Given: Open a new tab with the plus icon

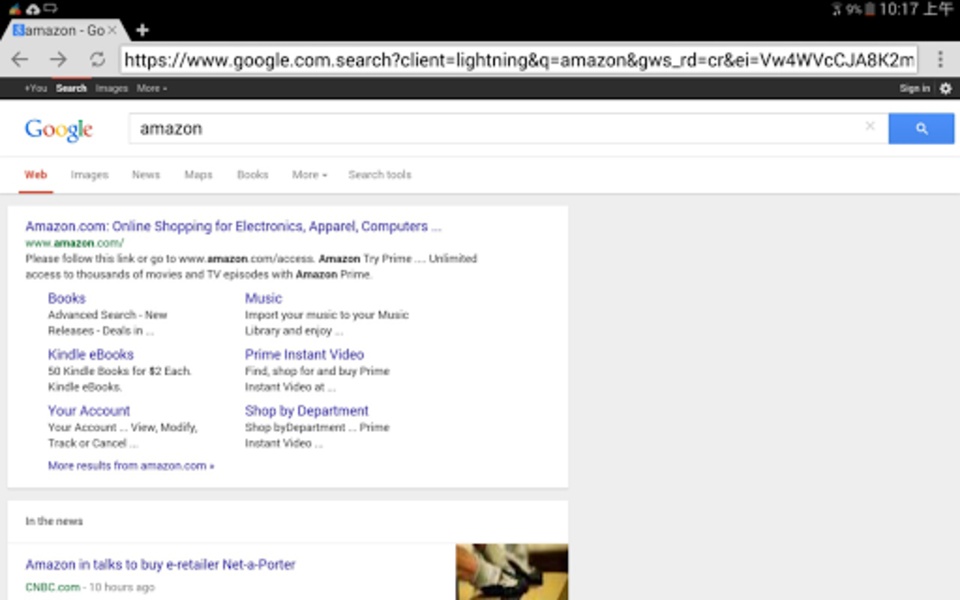Looking at the screenshot, I should (142, 30).
